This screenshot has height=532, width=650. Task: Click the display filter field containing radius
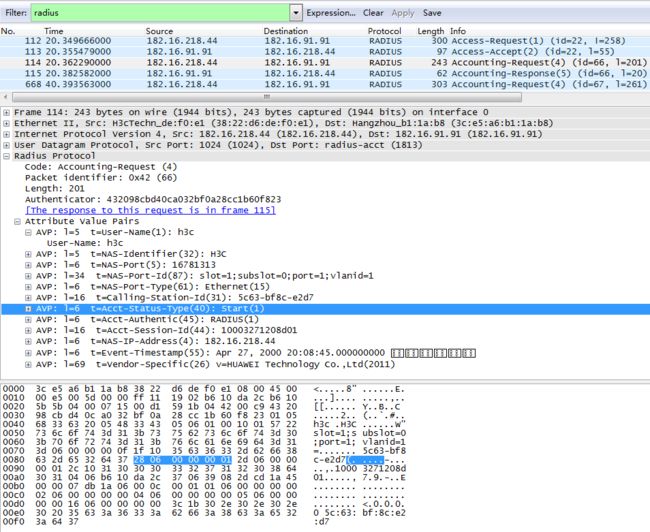tap(160, 13)
